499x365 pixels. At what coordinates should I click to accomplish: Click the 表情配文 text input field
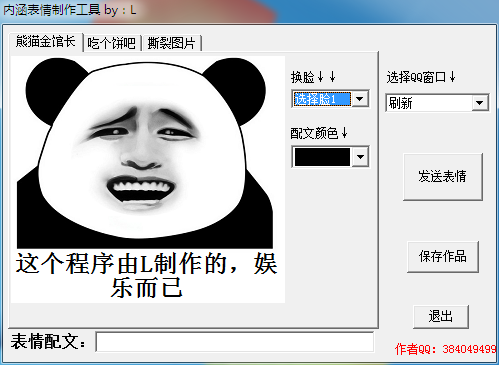[235, 342]
